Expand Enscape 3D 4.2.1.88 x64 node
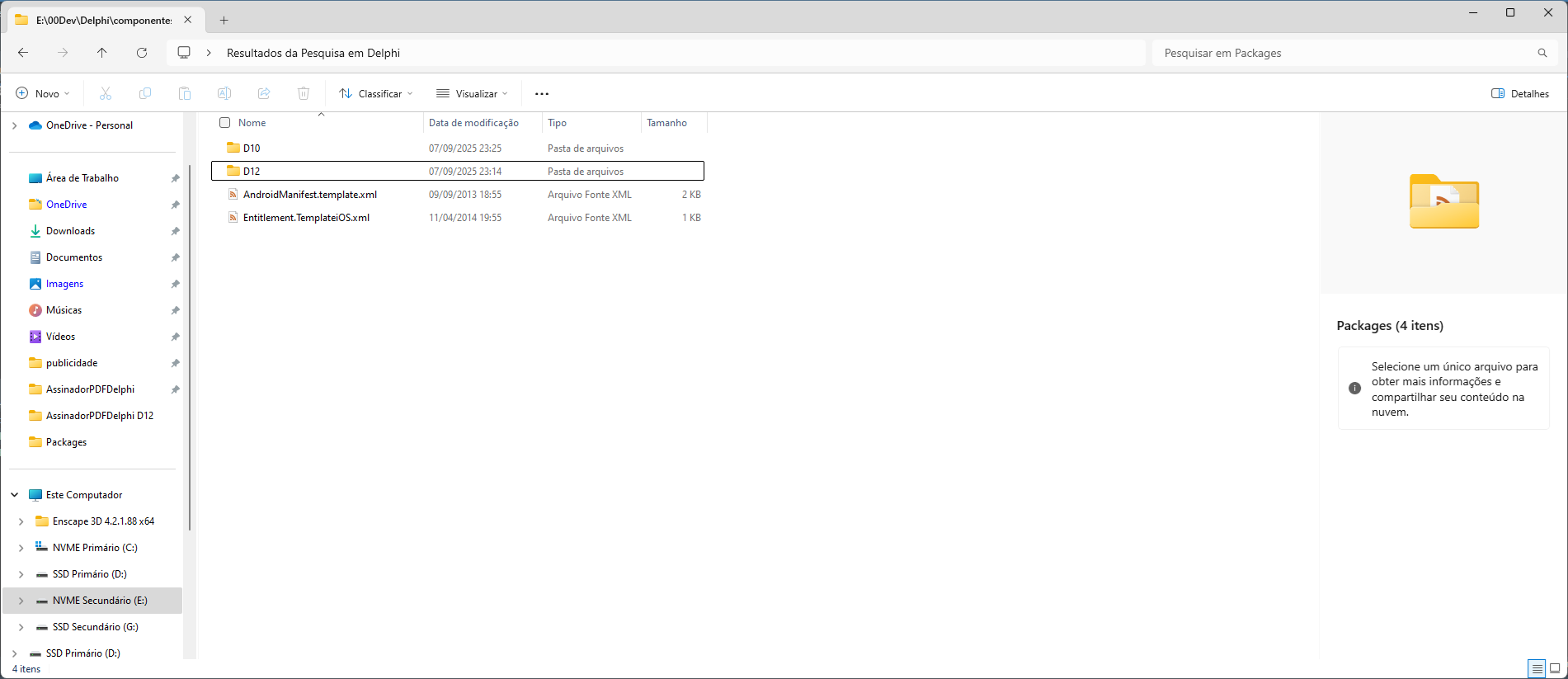 click(x=21, y=521)
